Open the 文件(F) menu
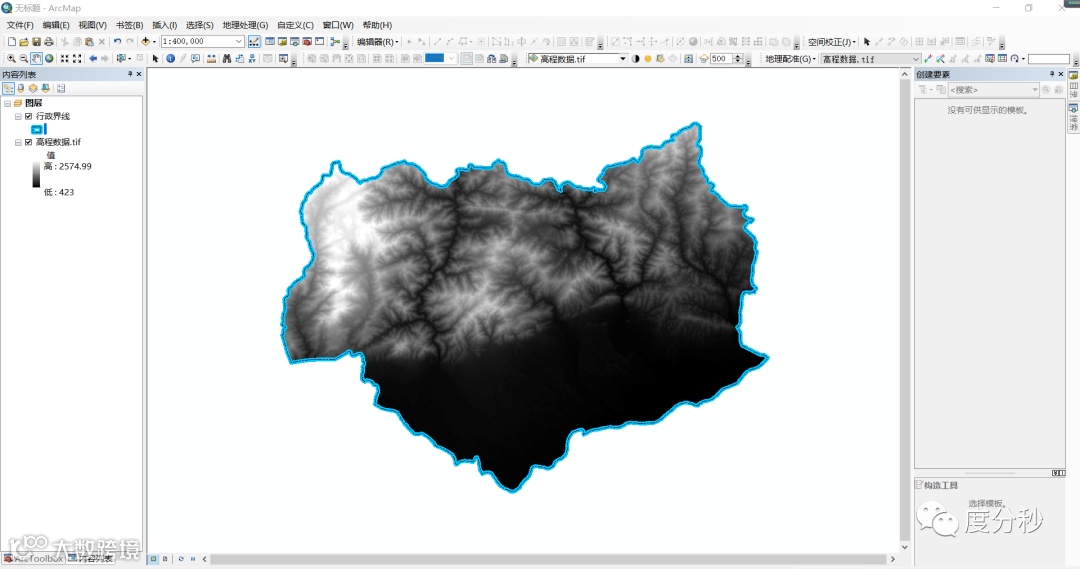1080x569 pixels. click(20, 25)
